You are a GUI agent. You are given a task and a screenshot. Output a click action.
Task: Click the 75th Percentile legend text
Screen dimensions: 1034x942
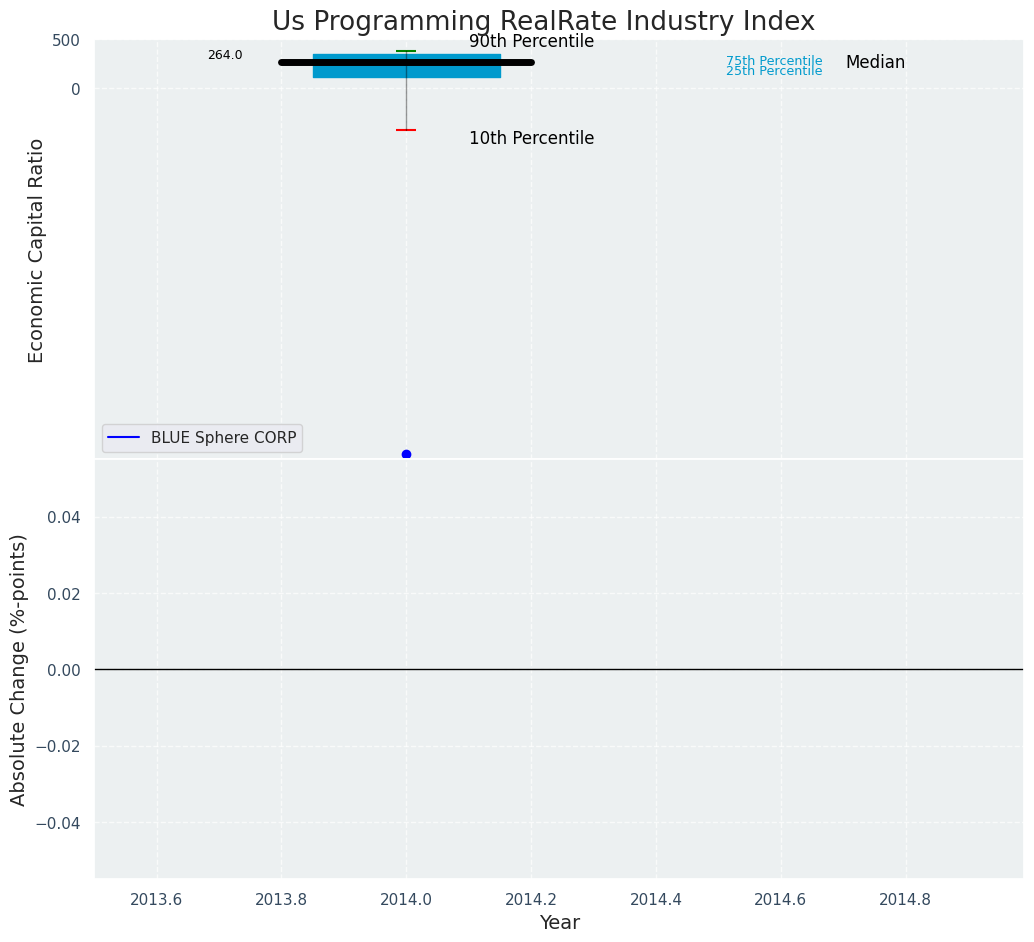774,61
